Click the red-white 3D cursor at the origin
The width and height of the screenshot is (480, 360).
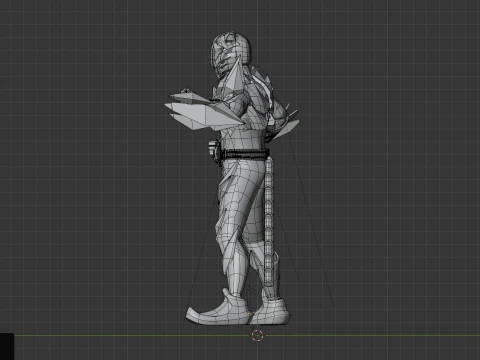tap(257, 336)
